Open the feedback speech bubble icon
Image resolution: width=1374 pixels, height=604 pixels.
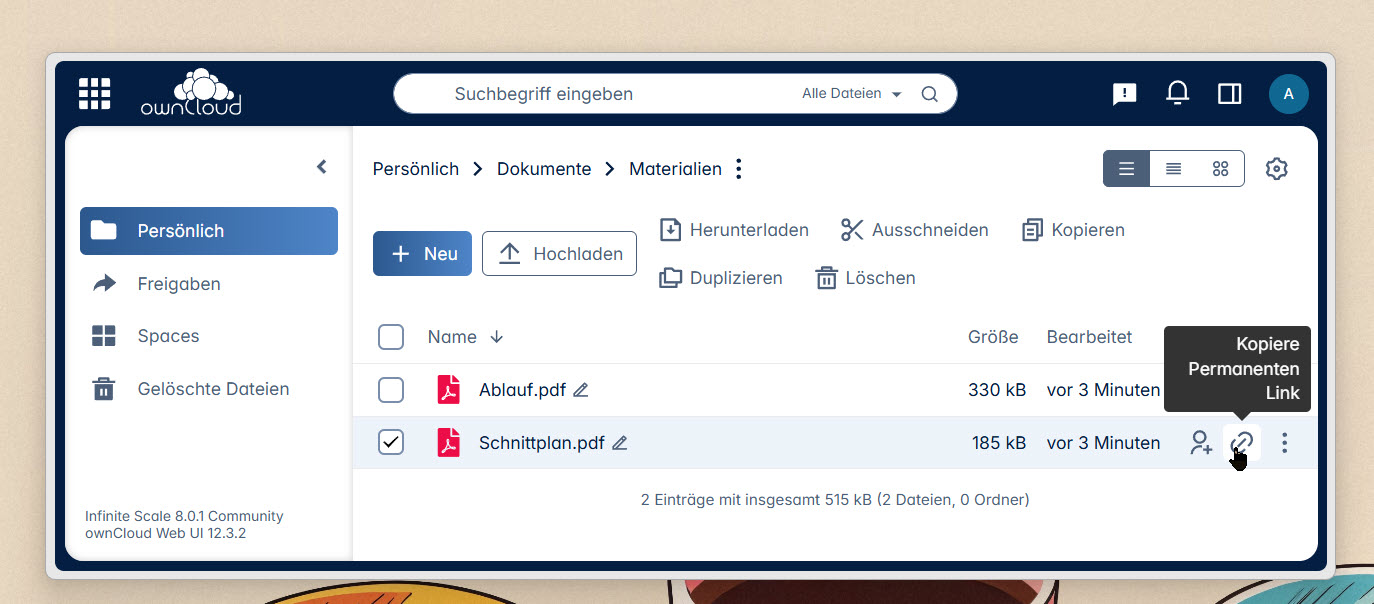(x=1125, y=94)
